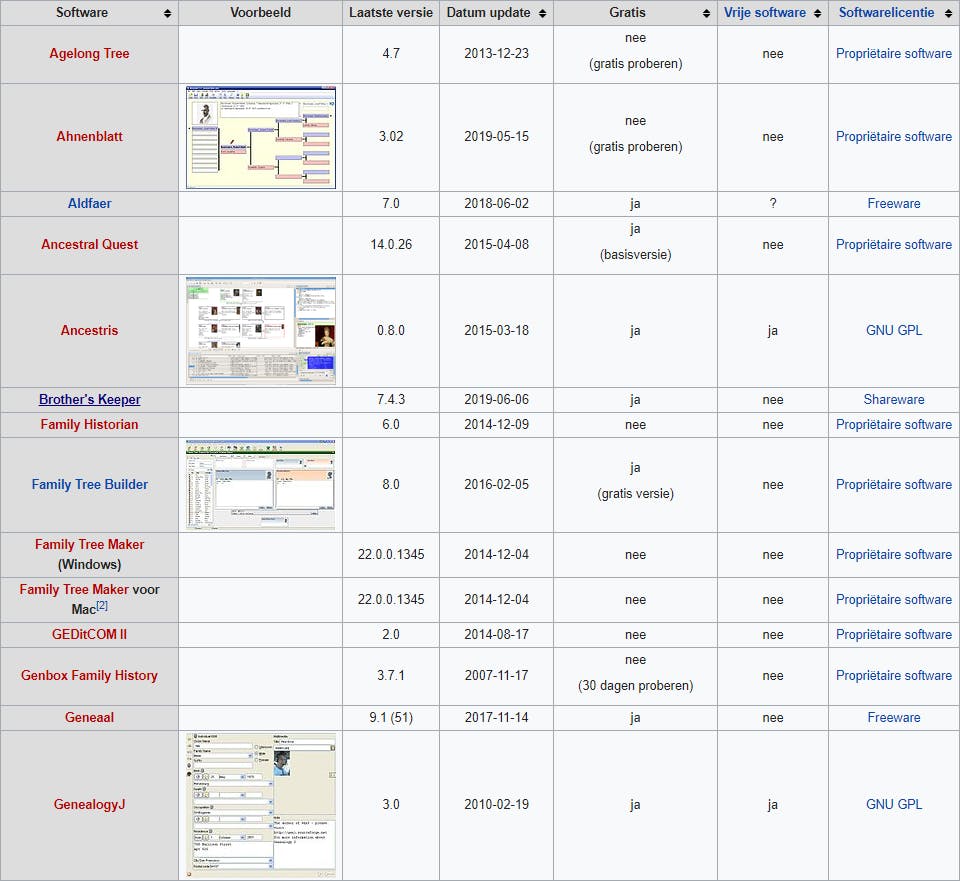The width and height of the screenshot is (960, 881).
Task: Open GNU GPL link in Ancestris row
Action: [894, 330]
